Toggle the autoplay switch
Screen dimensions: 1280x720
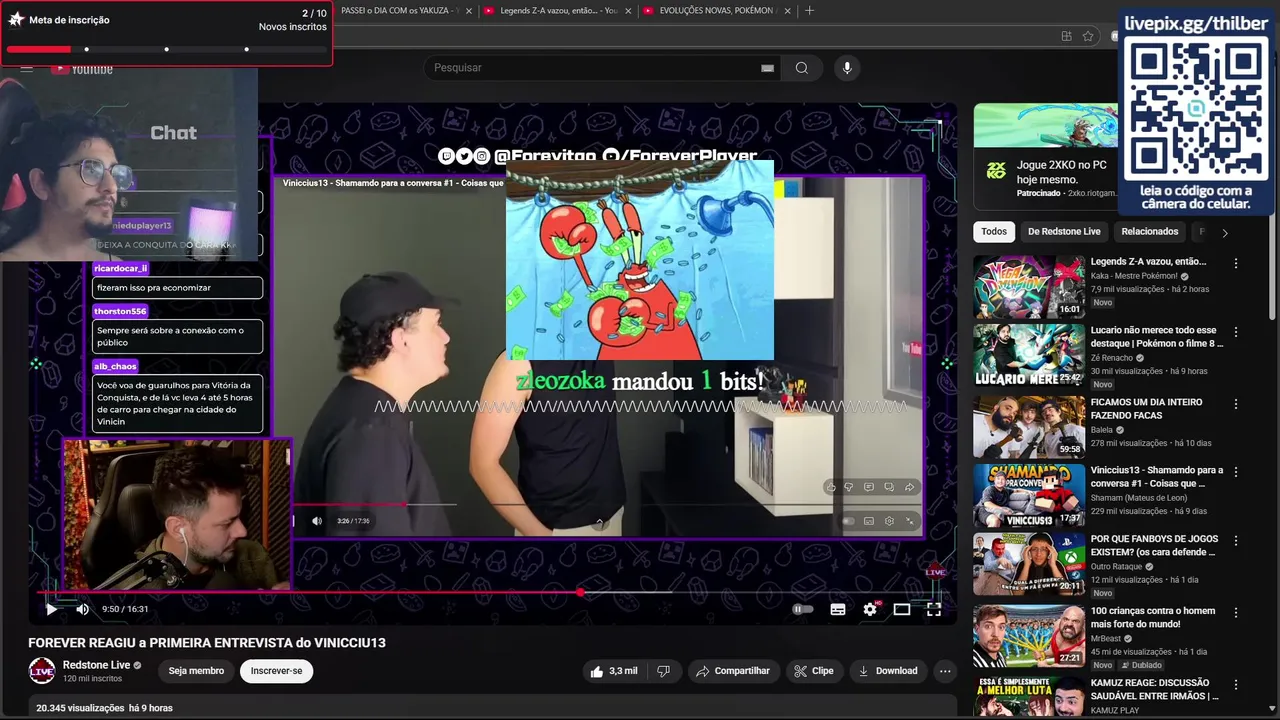point(803,609)
